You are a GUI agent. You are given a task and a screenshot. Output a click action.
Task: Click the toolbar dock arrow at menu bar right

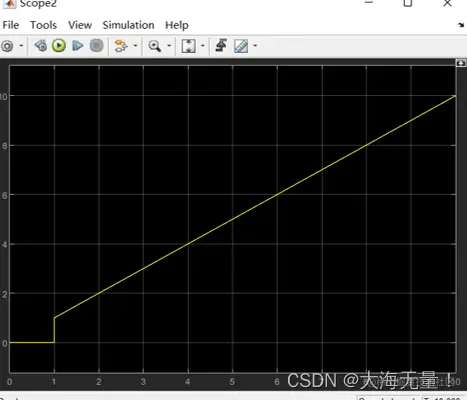(461, 25)
